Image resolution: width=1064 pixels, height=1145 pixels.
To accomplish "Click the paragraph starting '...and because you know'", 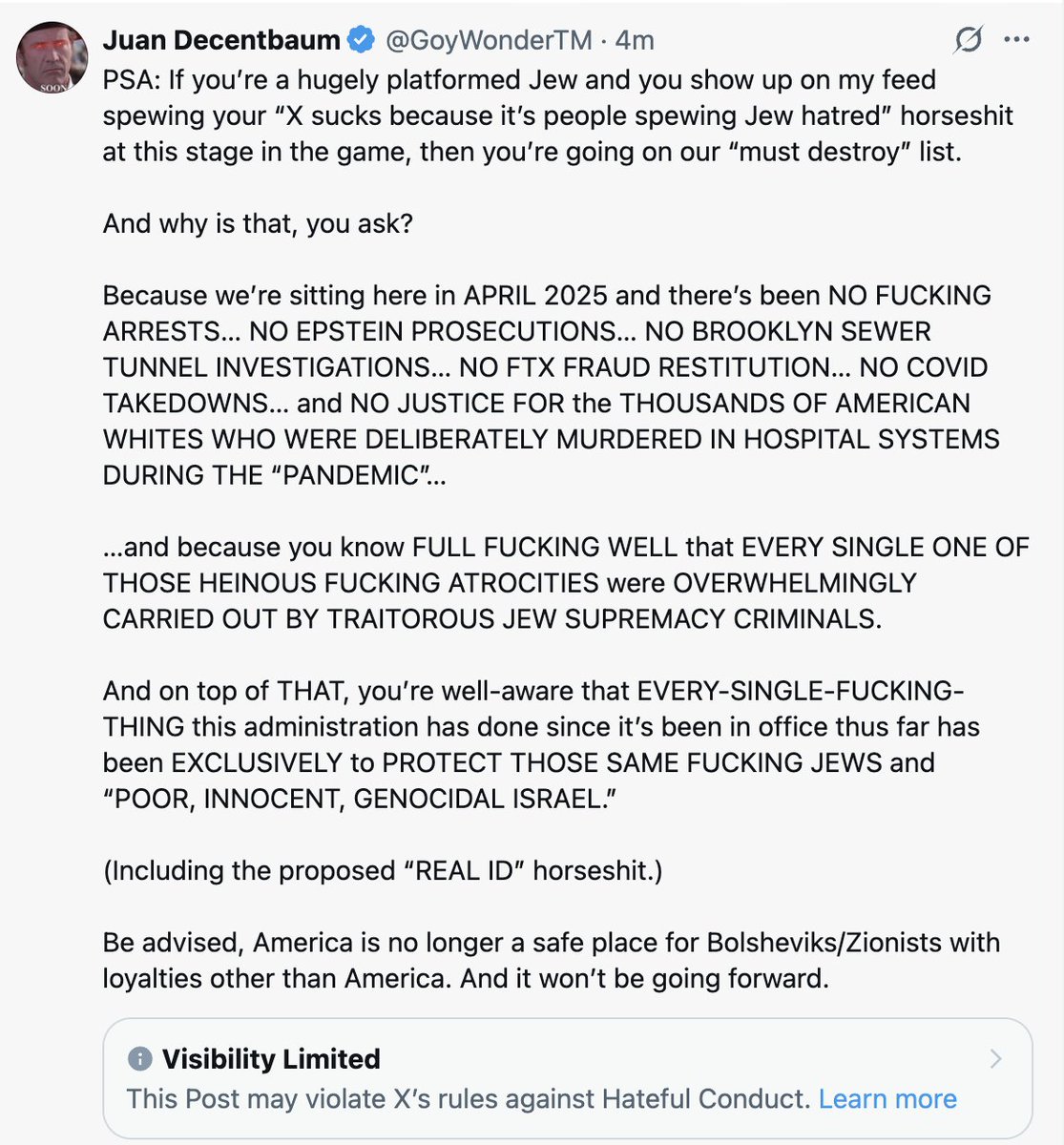I will click(563, 583).
